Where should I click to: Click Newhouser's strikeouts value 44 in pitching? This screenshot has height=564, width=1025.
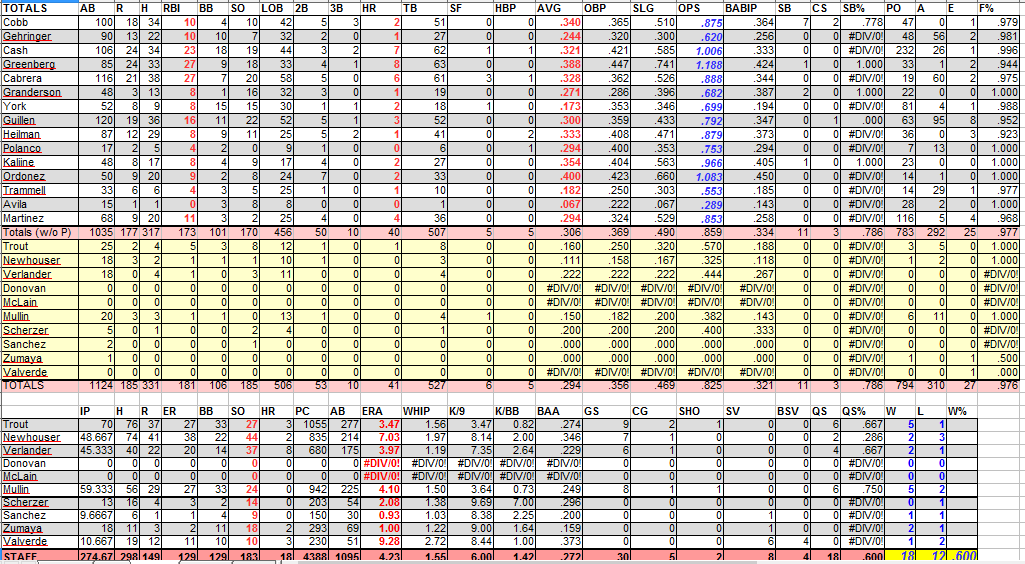pos(246,437)
